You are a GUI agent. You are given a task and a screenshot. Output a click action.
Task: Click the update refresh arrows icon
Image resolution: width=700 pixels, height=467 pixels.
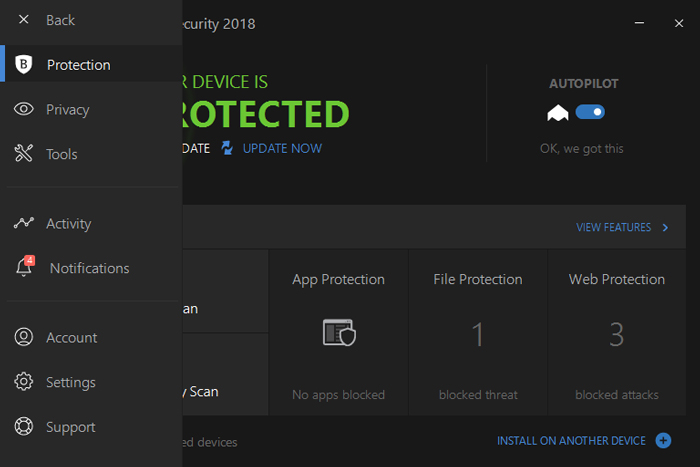[227, 148]
